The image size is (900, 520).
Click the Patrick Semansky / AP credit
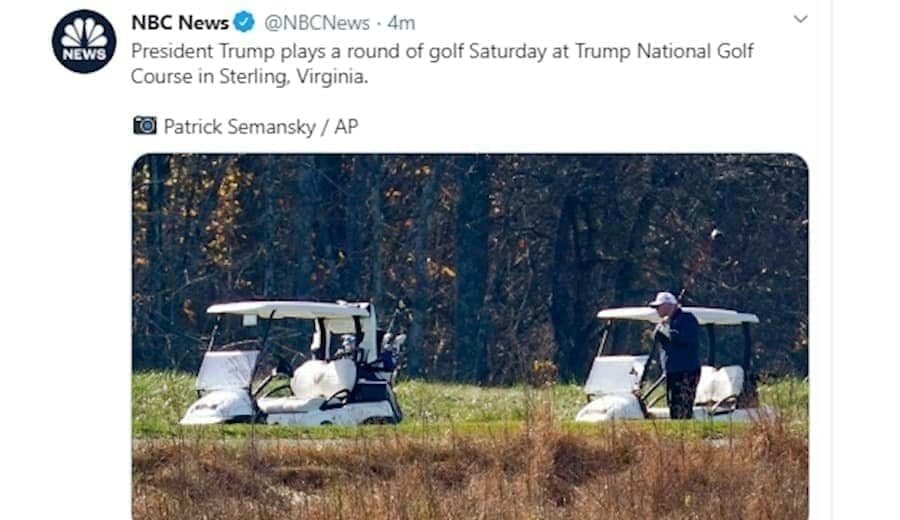tap(260, 126)
